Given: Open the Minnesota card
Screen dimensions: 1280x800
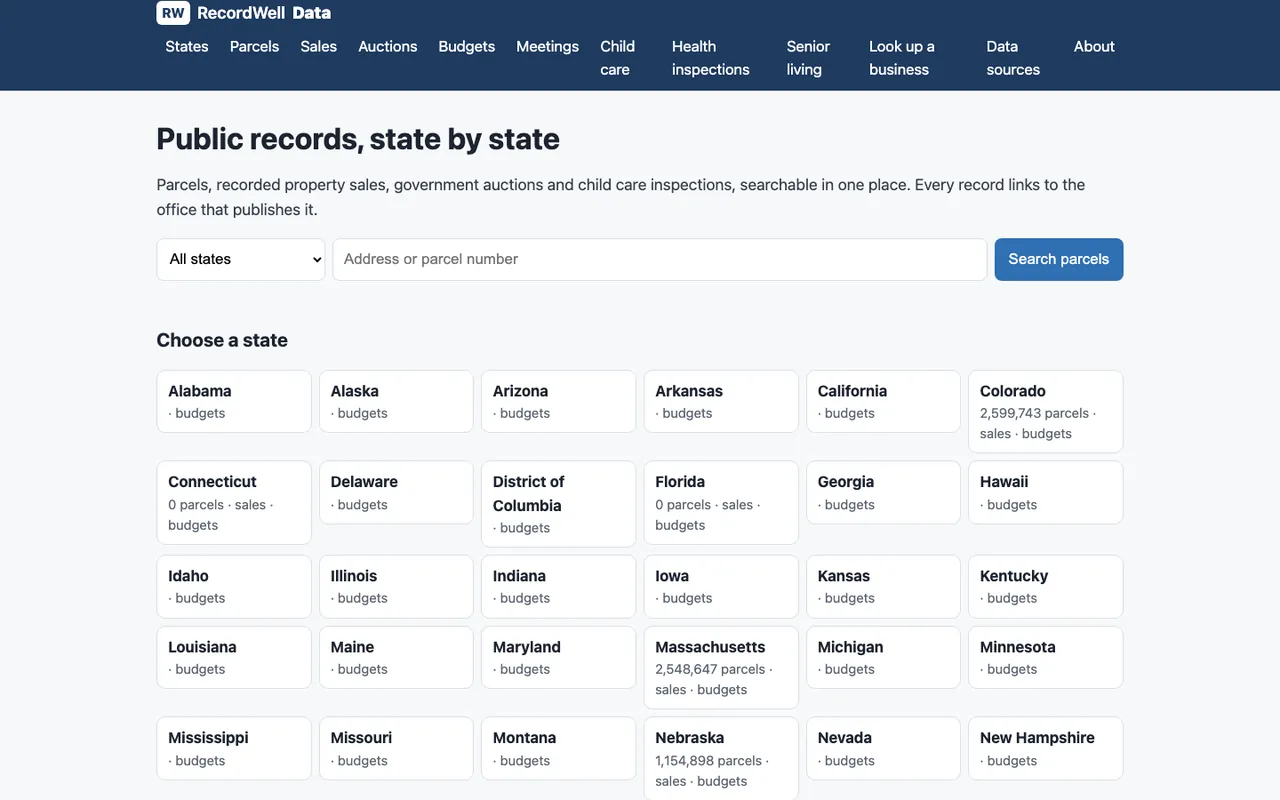Looking at the screenshot, I should pos(1046,657).
